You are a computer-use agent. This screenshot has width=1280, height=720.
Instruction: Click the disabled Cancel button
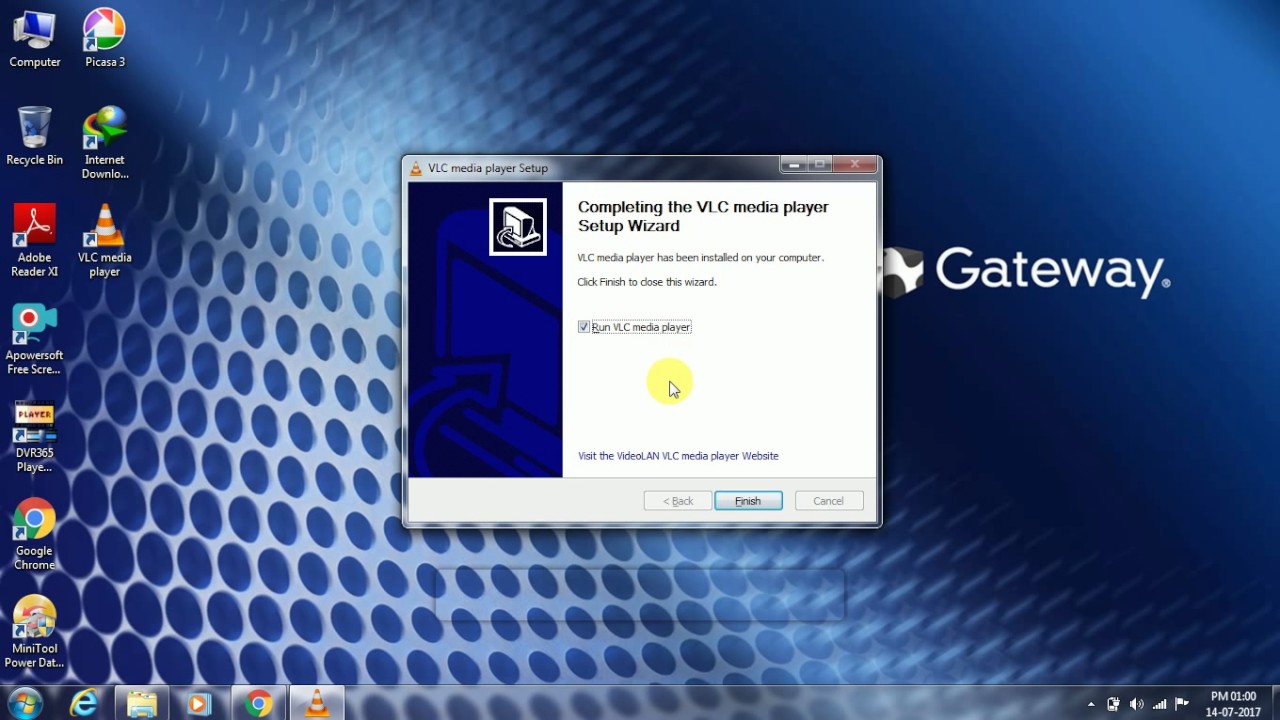pyautogui.click(x=829, y=501)
